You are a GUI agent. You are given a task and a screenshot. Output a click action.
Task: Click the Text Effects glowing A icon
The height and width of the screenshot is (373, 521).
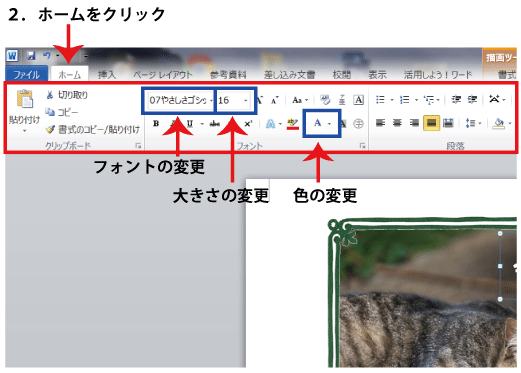270,124
